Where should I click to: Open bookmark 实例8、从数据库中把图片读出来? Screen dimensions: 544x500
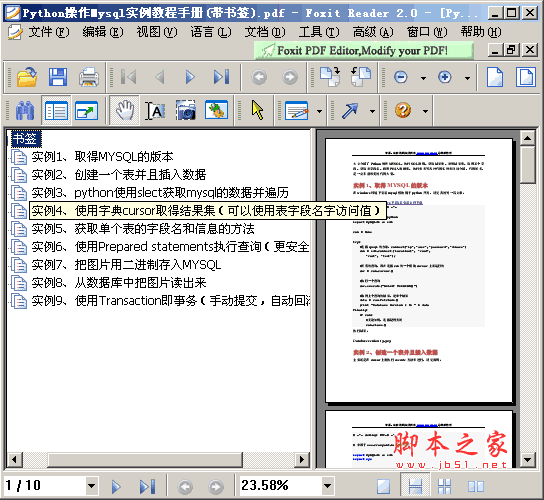click(x=119, y=283)
